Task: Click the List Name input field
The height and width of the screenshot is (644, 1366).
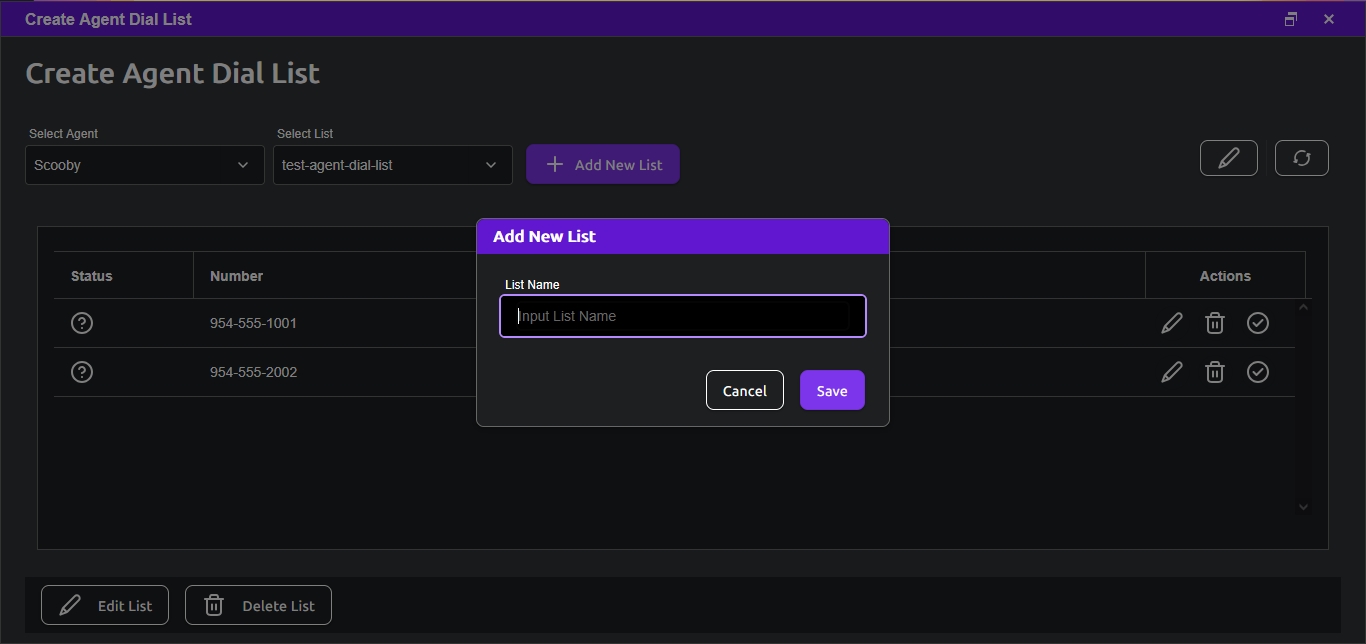Action: pyautogui.click(x=683, y=316)
